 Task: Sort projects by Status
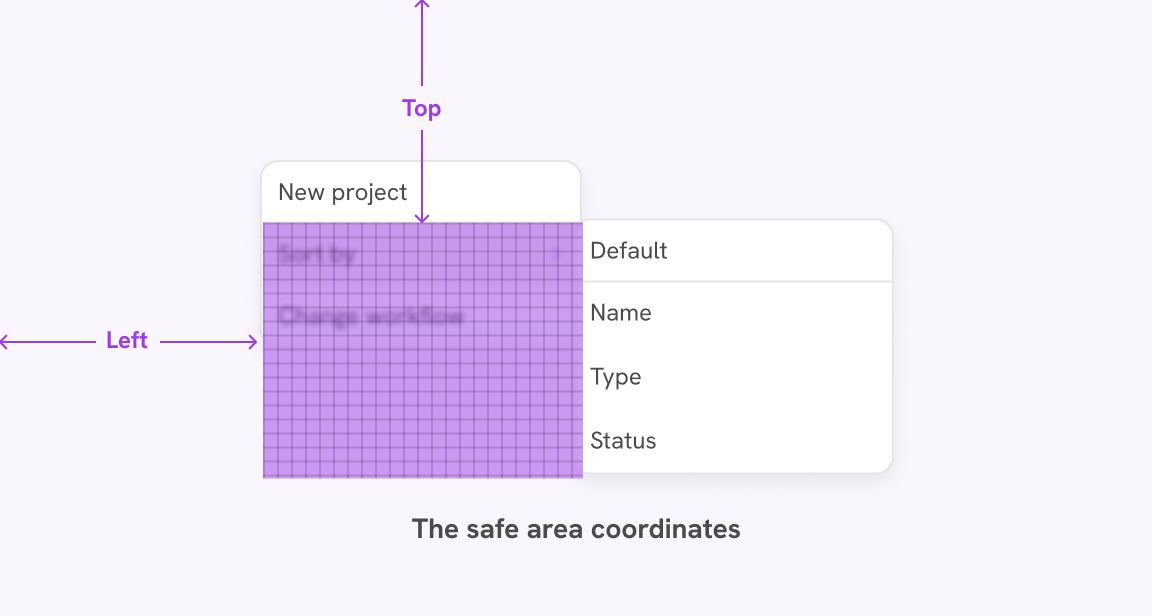[x=624, y=440]
